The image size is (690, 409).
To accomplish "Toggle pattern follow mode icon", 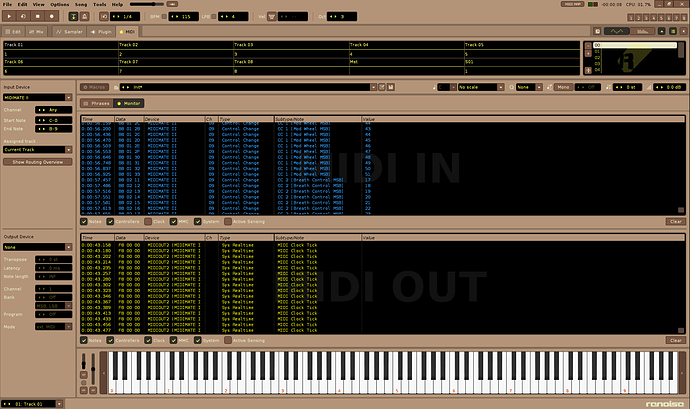I will (74, 17).
